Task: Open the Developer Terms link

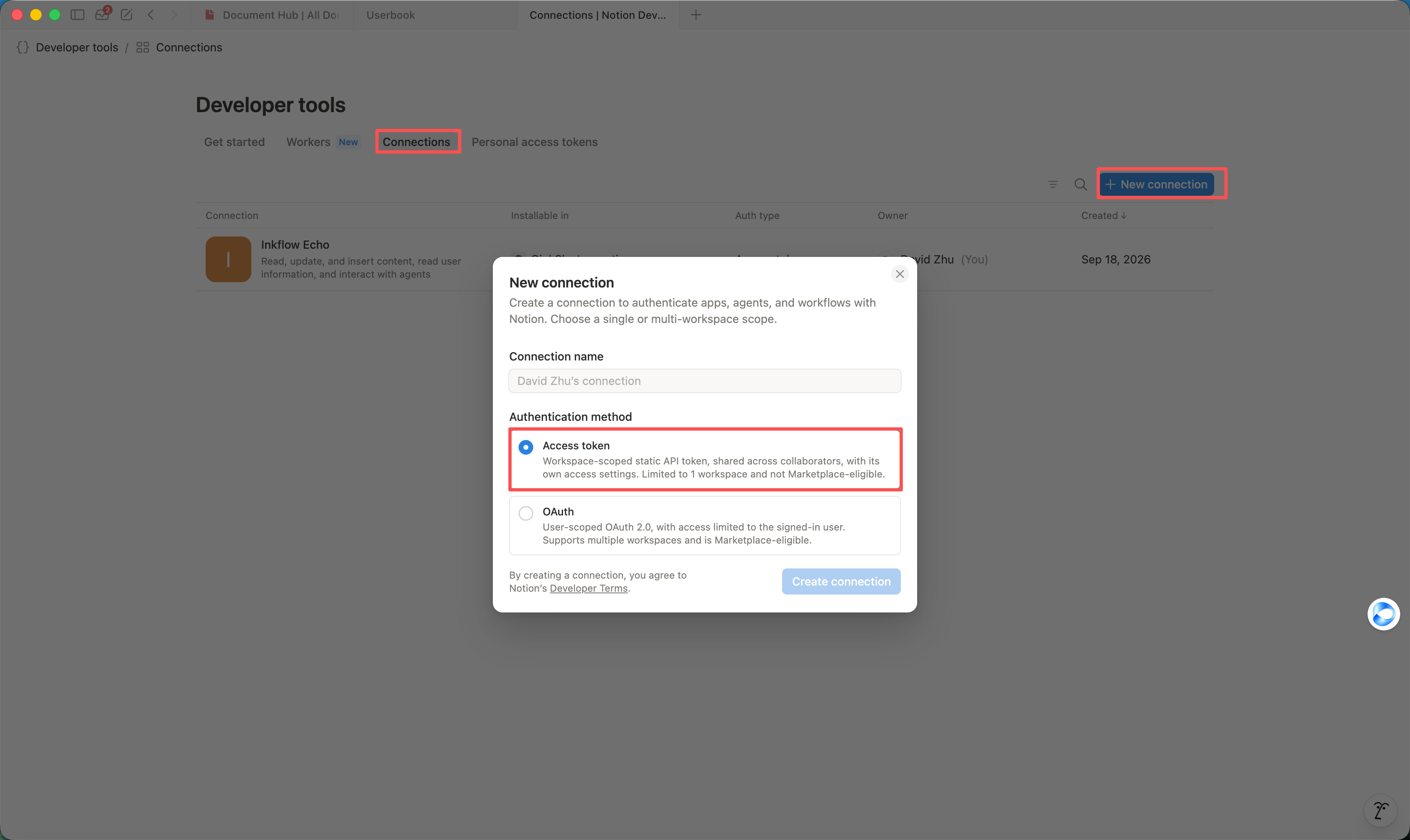Action: click(588, 588)
